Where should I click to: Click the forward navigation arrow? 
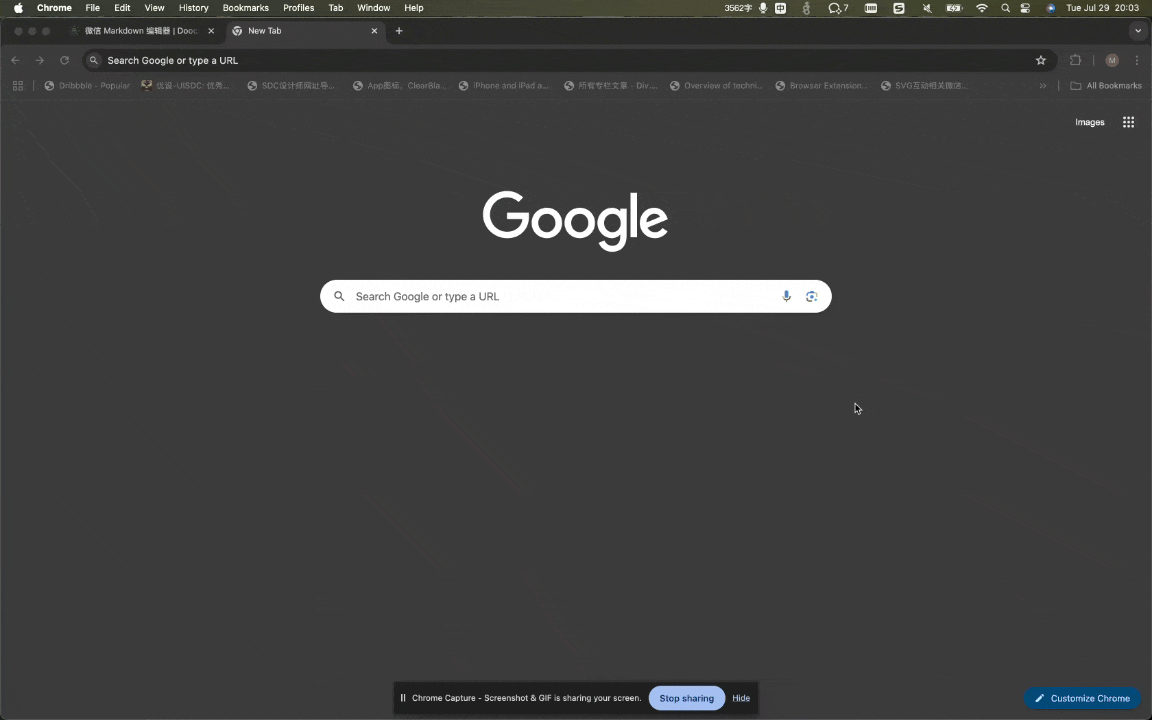point(40,60)
